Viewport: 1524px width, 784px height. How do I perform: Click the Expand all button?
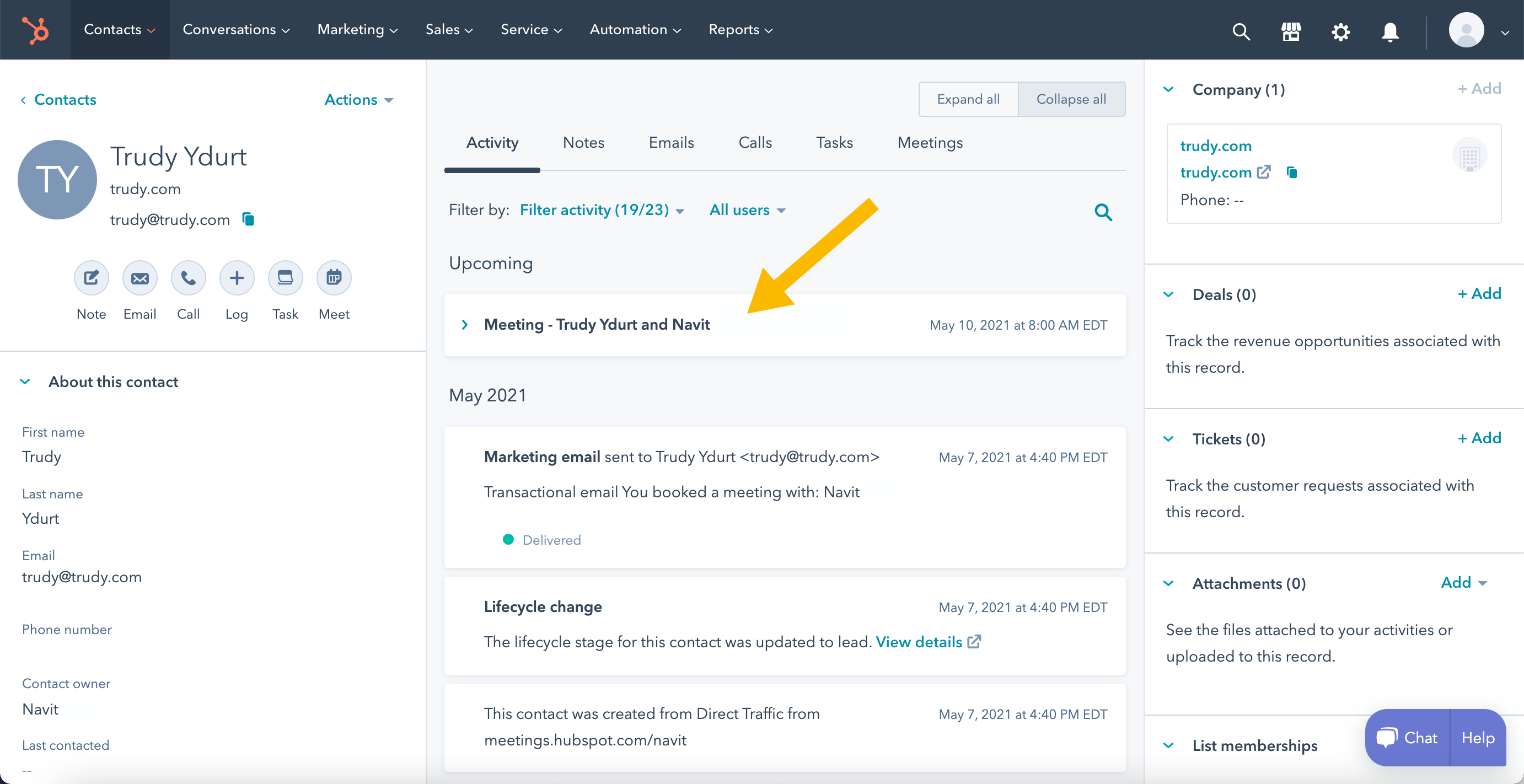(968, 99)
